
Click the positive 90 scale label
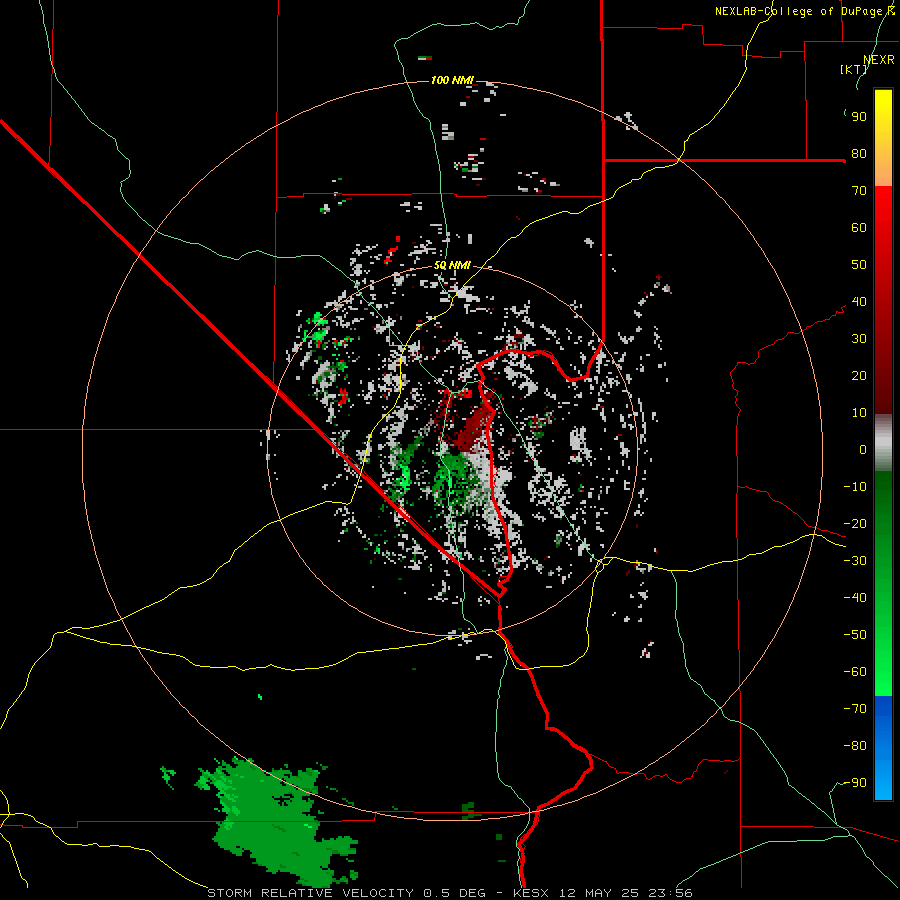pos(859,117)
